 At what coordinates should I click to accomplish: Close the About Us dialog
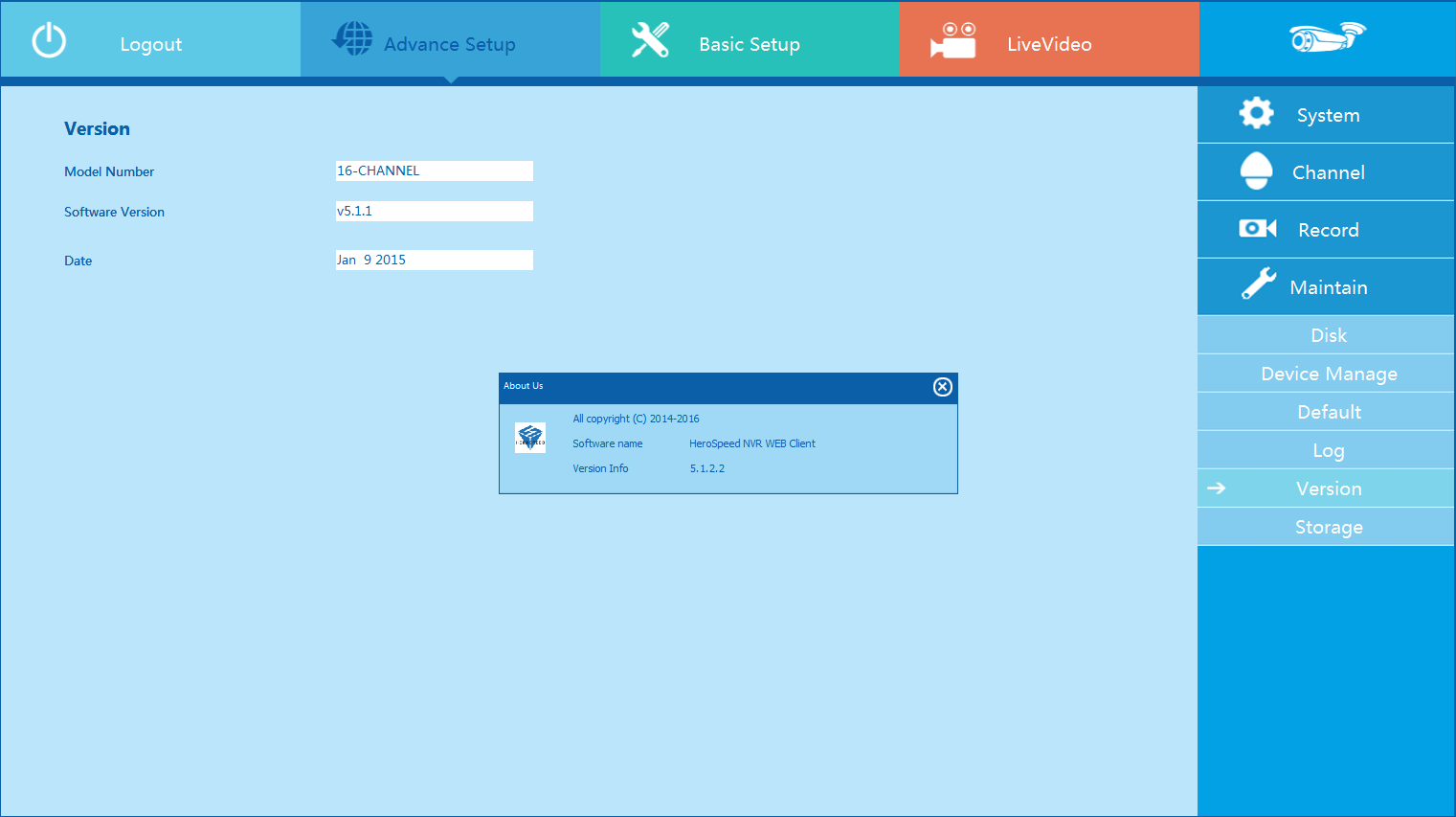942,387
